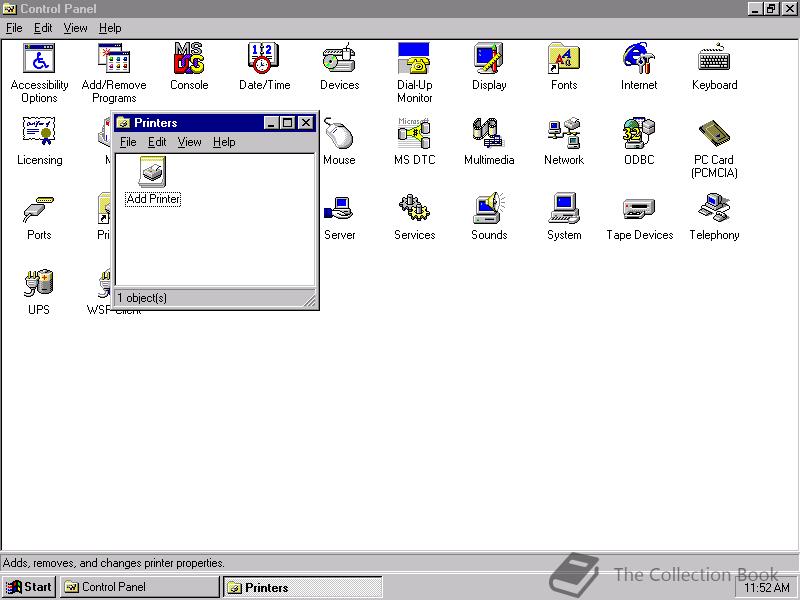
Task: Click the Printers taskbar button
Action: pos(303,587)
